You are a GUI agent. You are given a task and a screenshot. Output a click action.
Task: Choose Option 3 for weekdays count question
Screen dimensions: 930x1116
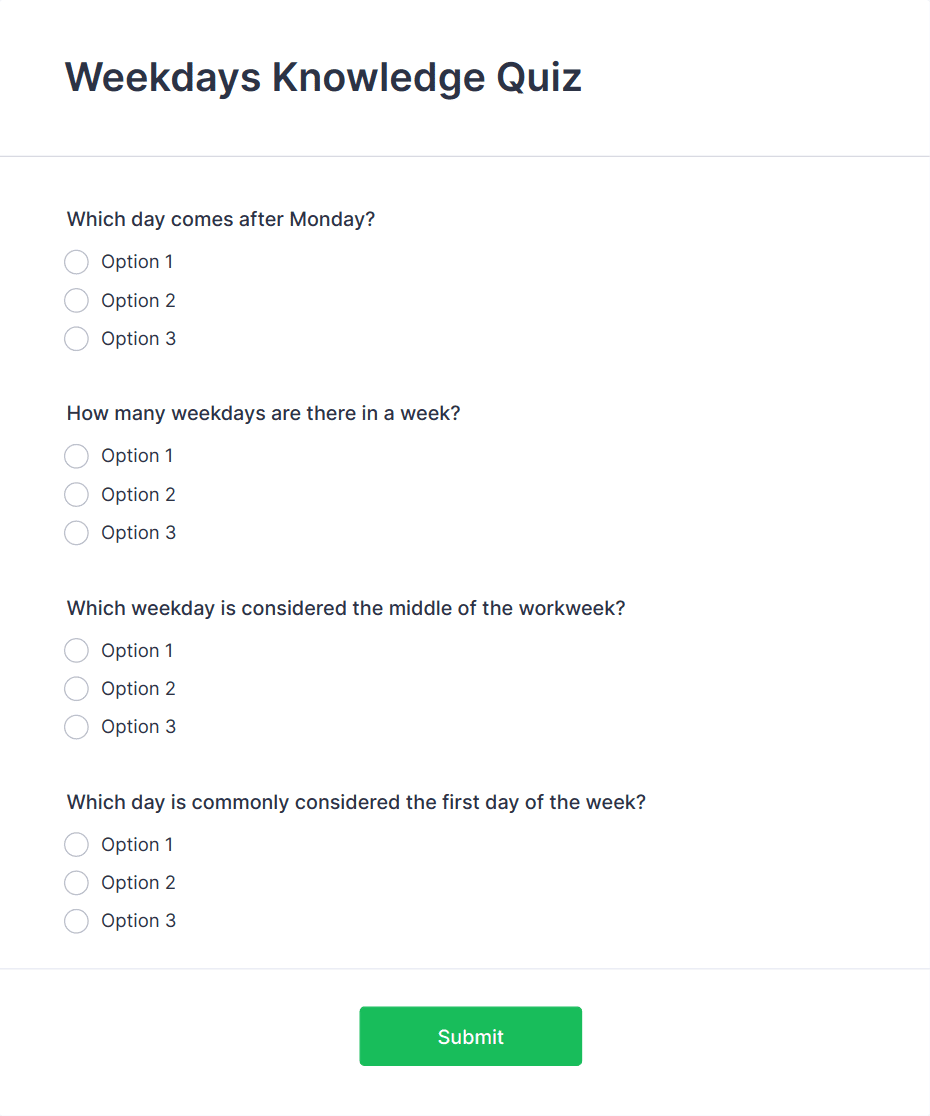click(76, 533)
